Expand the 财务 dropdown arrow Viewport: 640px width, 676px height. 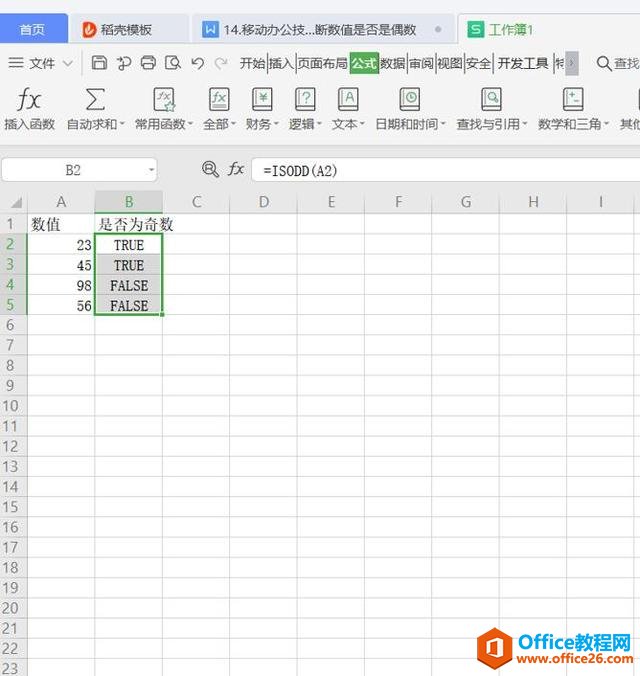pos(276,124)
